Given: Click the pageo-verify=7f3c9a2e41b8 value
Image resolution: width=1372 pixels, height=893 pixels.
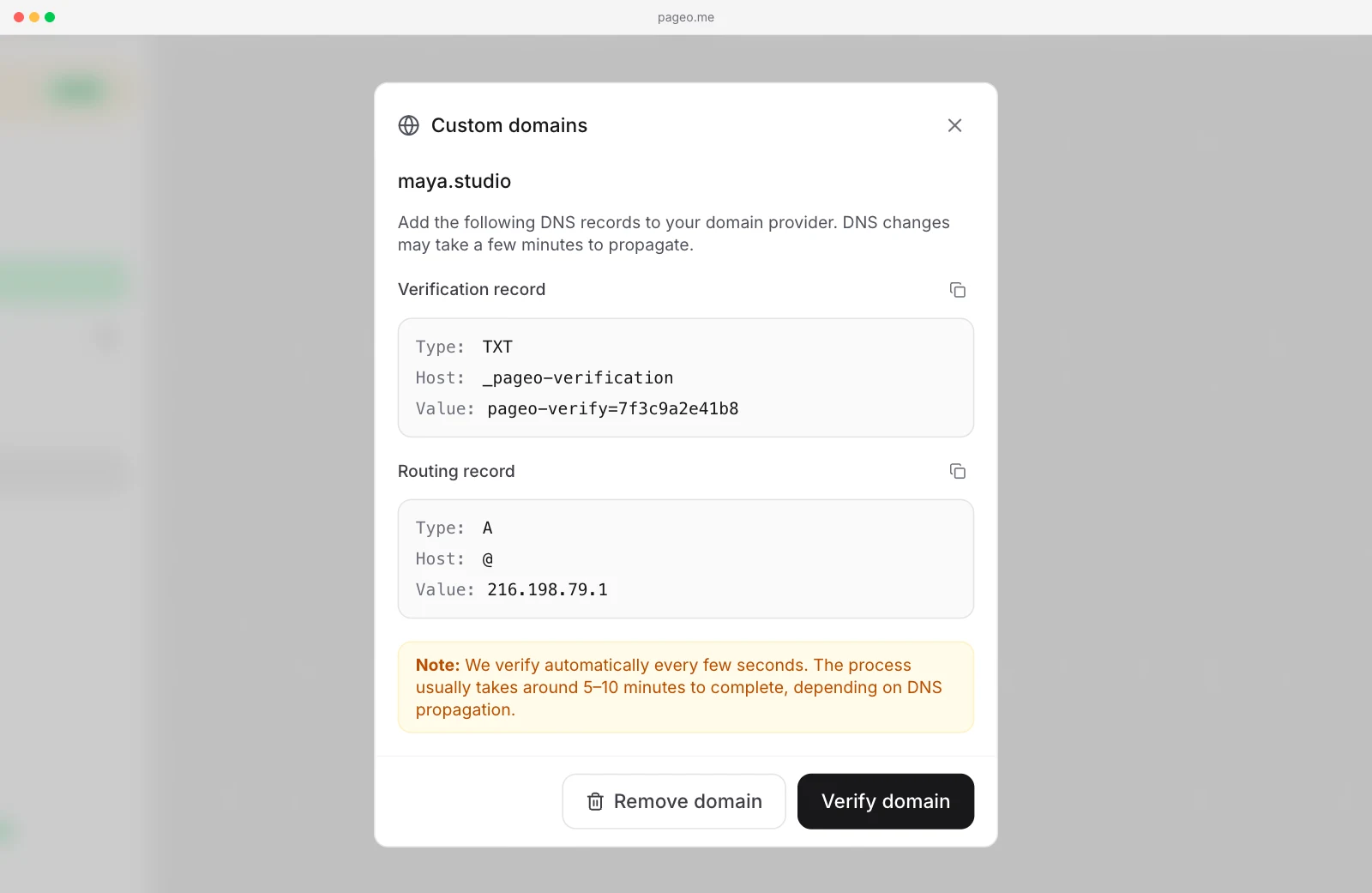Looking at the screenshot, I should (x=613, y=408).
